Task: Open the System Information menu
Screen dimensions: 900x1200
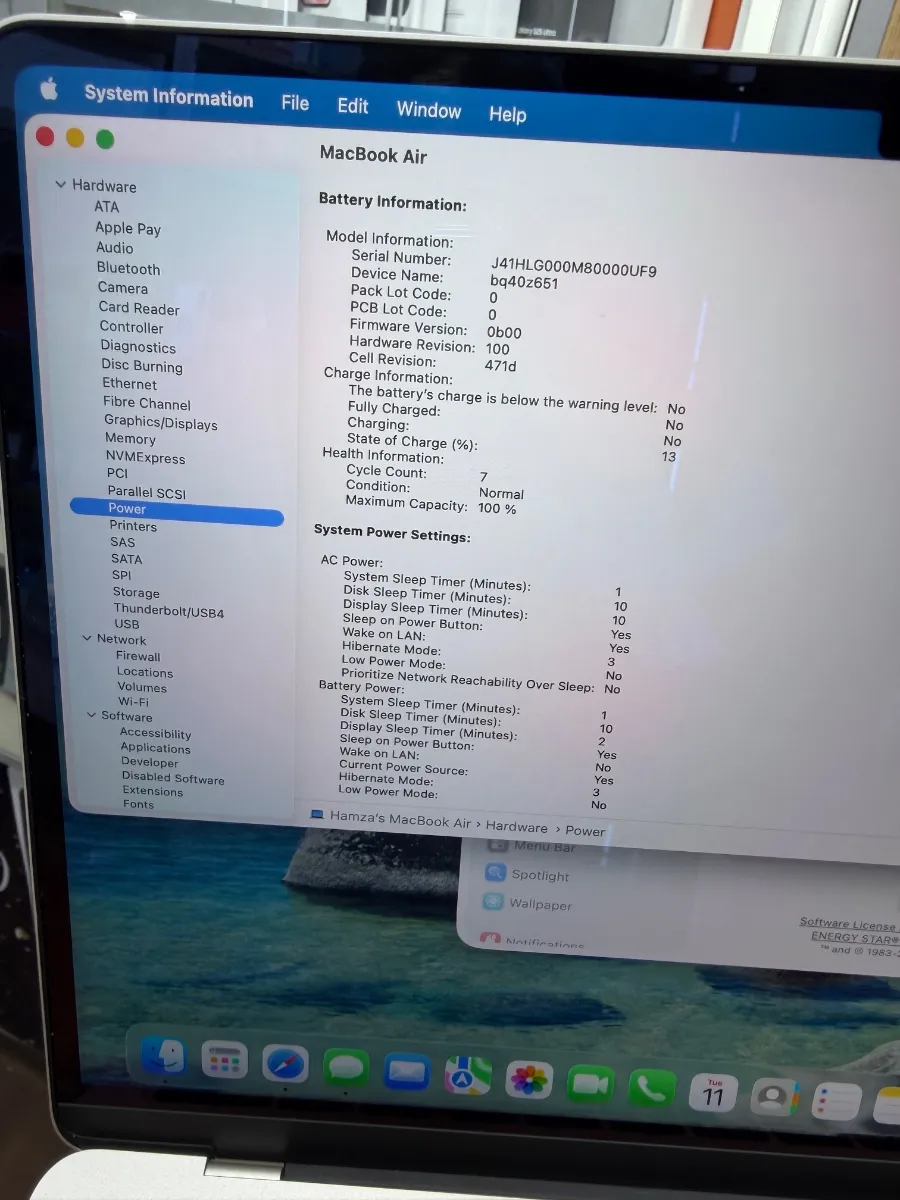Action: tap(169, 96)
